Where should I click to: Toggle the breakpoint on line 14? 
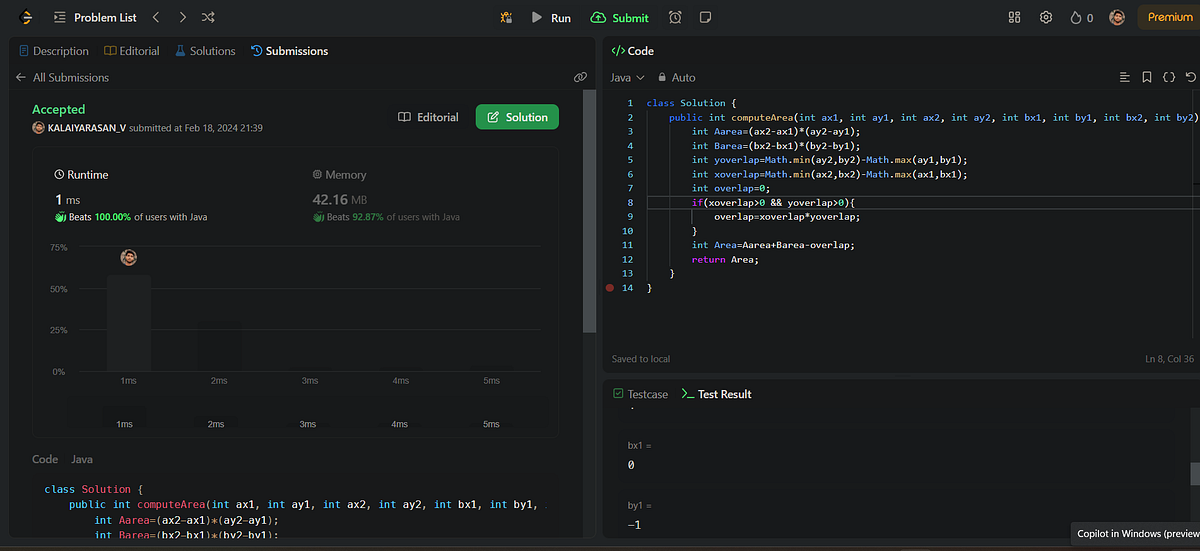pyautogui.click(x=610, y=288)
